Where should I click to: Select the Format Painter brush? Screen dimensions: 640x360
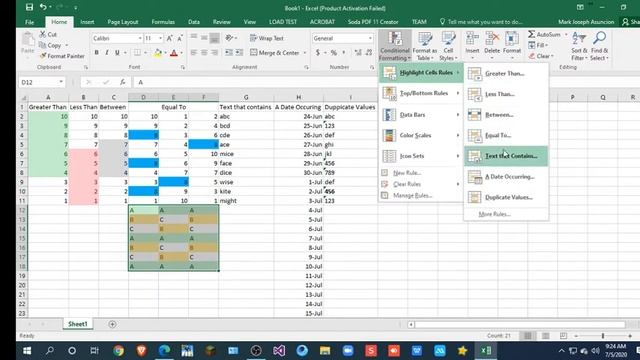[43, 56]
